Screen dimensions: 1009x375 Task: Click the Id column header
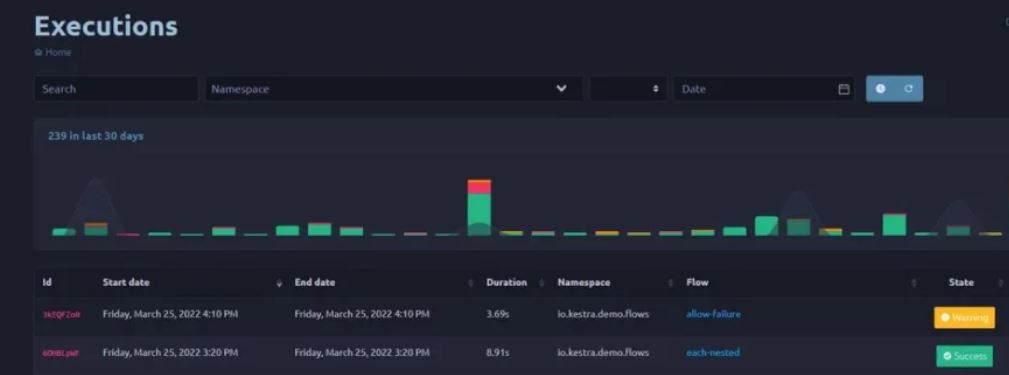pyautogui.click(x=47, y=282)
